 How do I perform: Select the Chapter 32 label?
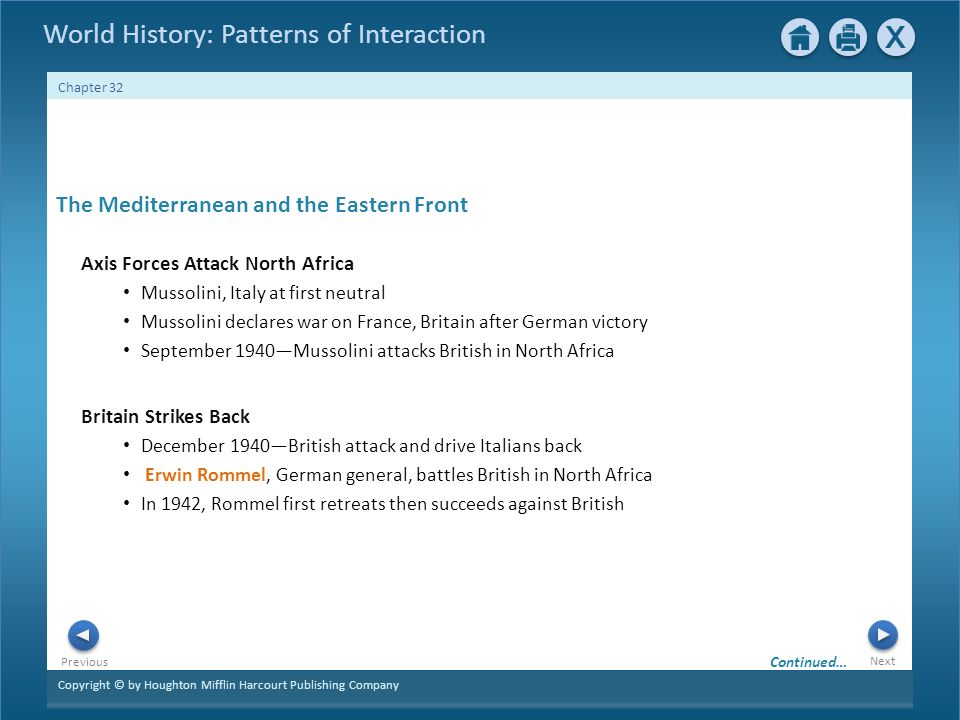[x=91, y=88]
